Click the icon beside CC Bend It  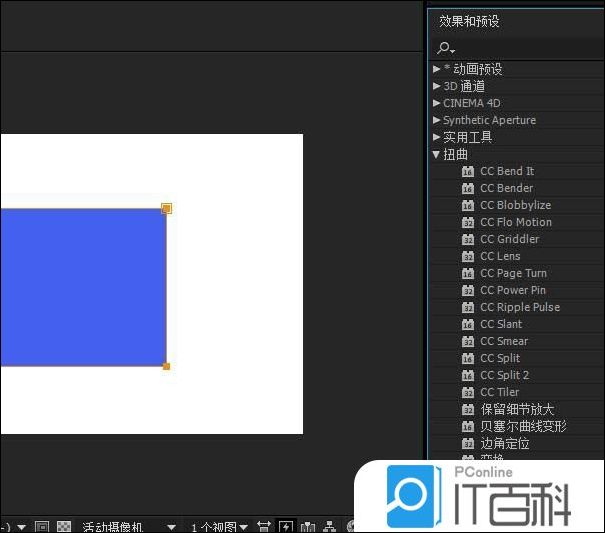[x=467, y=171]
